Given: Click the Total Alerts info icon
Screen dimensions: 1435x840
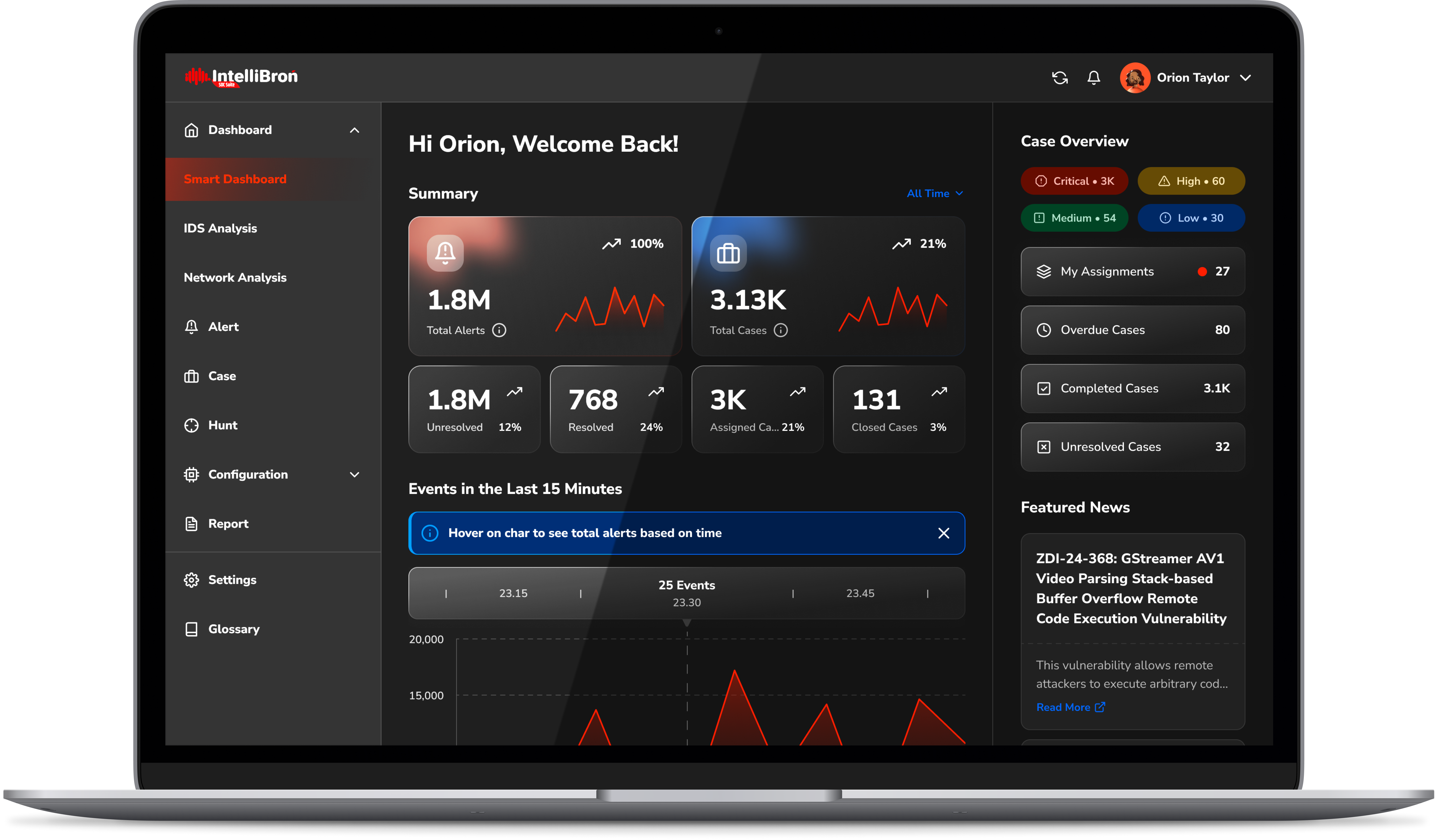Looking at the screenshot, I should click(499, 330).
